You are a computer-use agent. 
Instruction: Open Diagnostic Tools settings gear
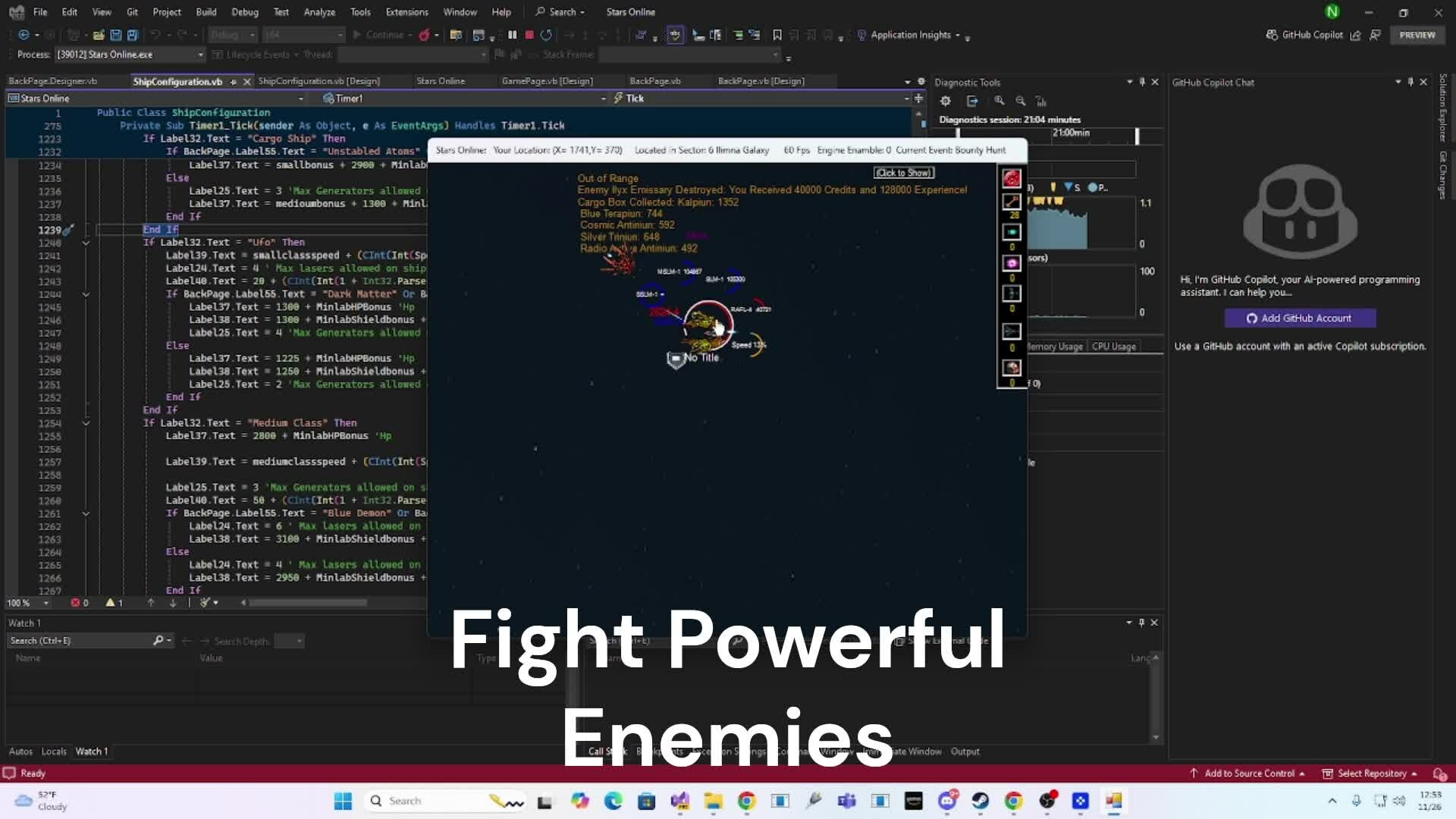(x=945, y=101)
